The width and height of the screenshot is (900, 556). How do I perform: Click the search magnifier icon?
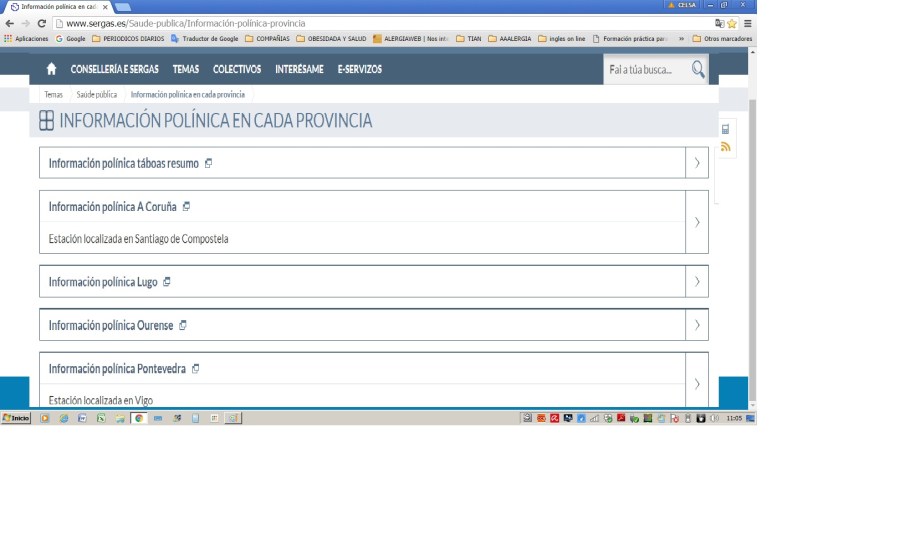[x=697, y=69]
